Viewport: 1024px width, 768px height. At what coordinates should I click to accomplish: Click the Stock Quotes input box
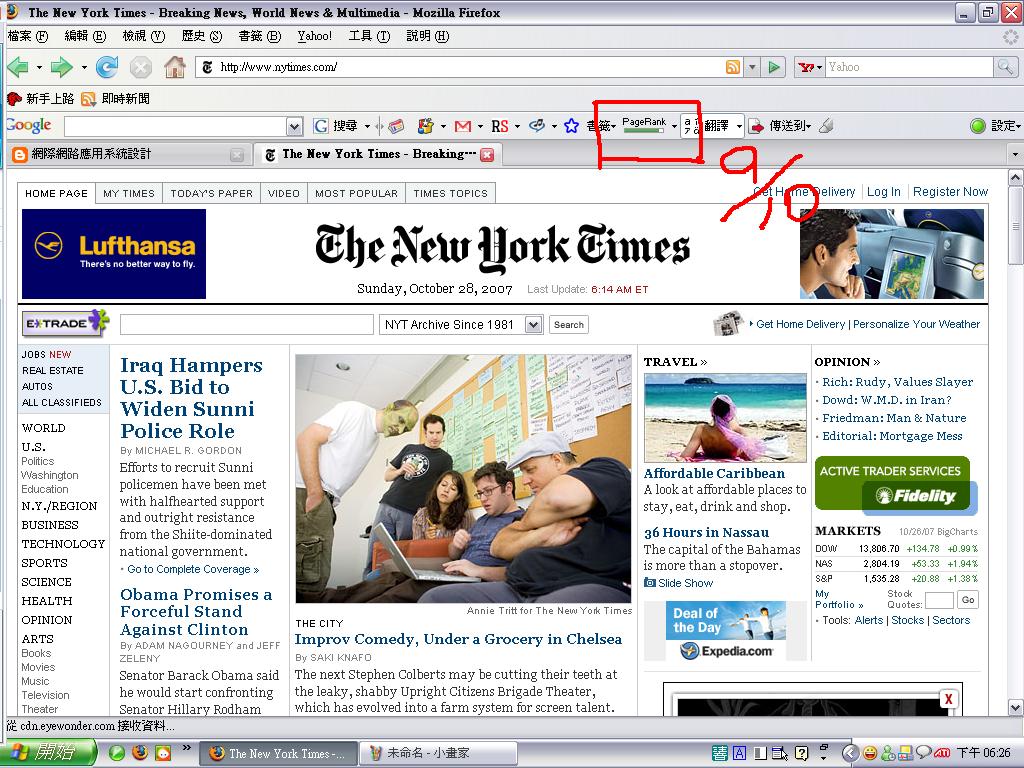click(x=939, y=600)
